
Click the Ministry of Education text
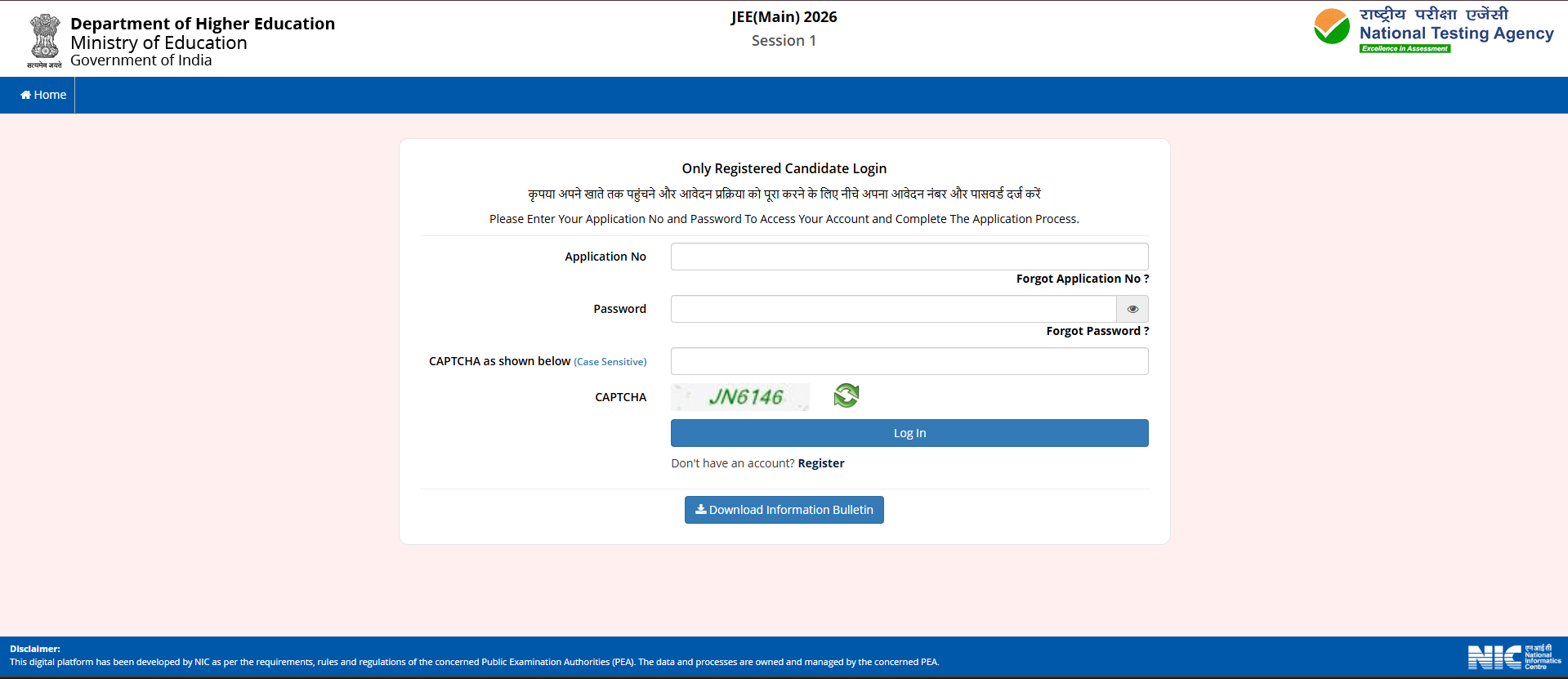click(159, 42)
